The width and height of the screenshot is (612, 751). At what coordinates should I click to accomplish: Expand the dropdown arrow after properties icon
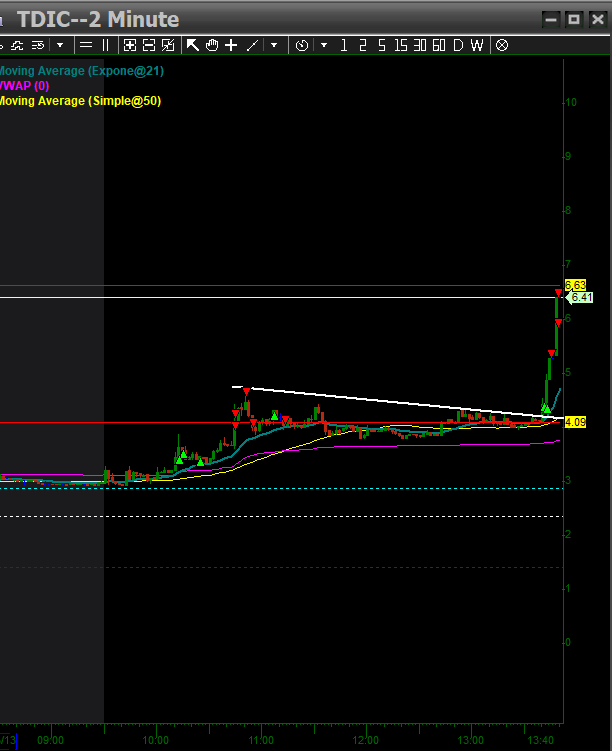point(60,46)
